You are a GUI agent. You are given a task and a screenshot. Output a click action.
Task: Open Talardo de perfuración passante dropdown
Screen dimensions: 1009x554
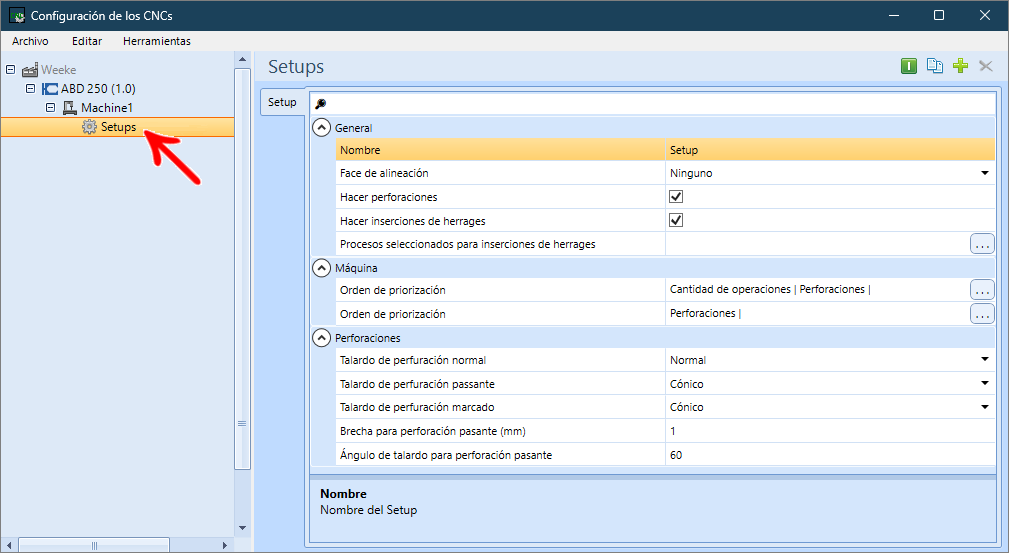point(985,383)
